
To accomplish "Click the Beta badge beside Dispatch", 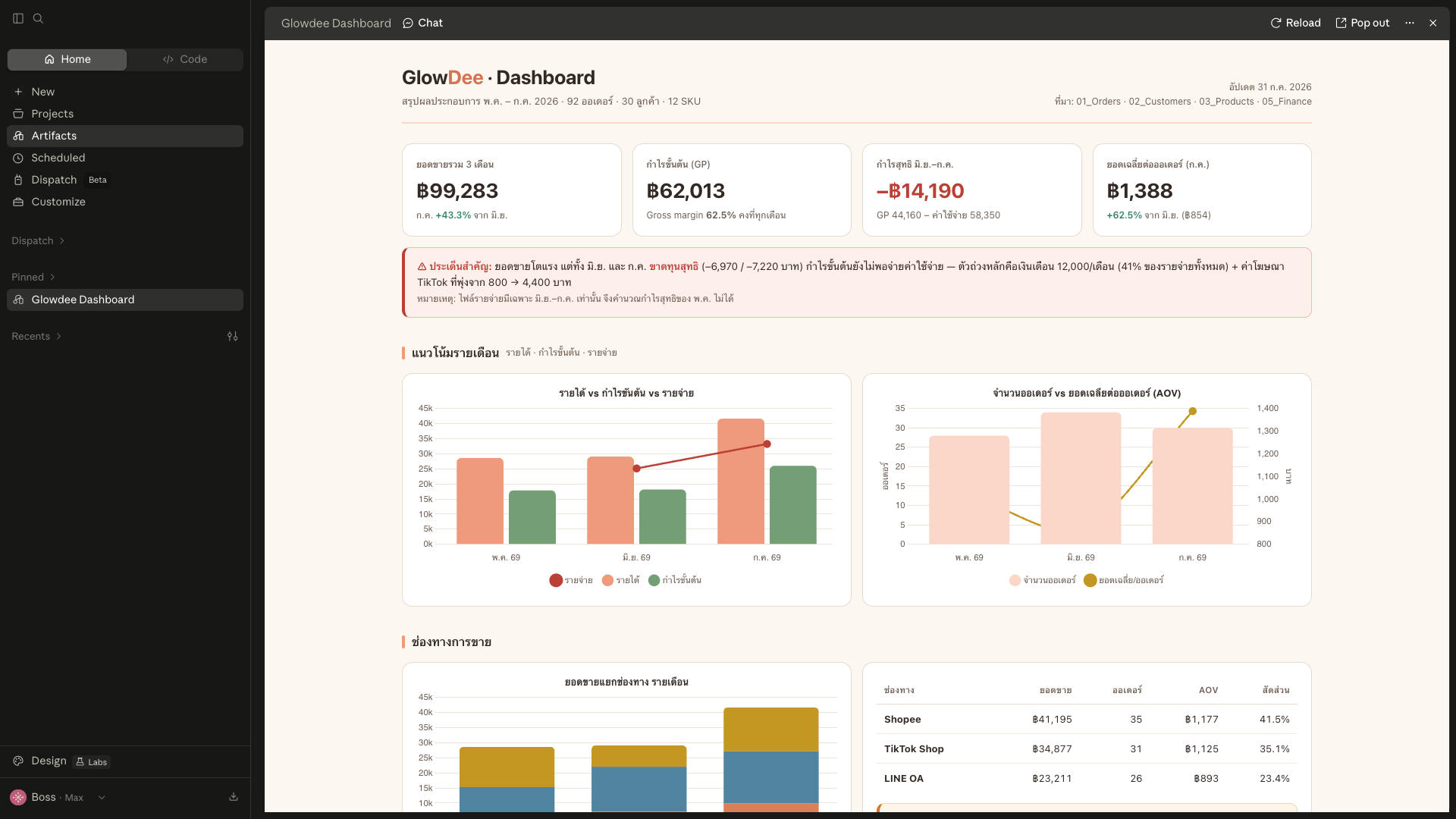I will (x=98, y=180).
